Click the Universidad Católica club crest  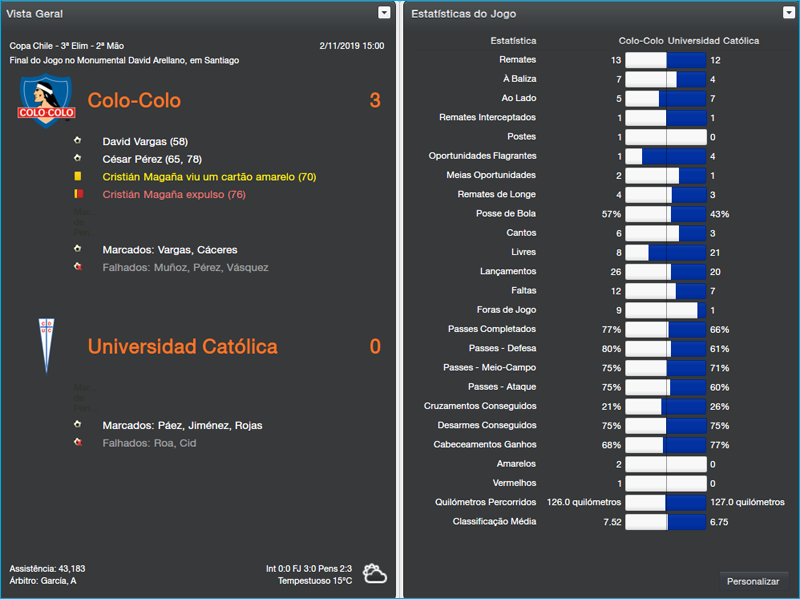pos(45,343)
